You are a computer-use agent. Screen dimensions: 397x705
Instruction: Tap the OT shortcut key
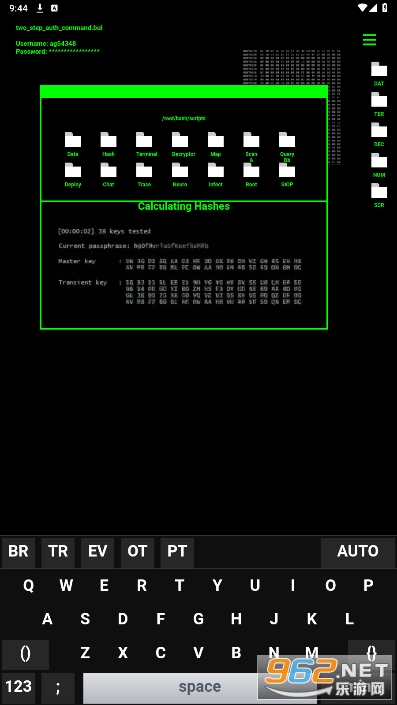tap(137, 552)
